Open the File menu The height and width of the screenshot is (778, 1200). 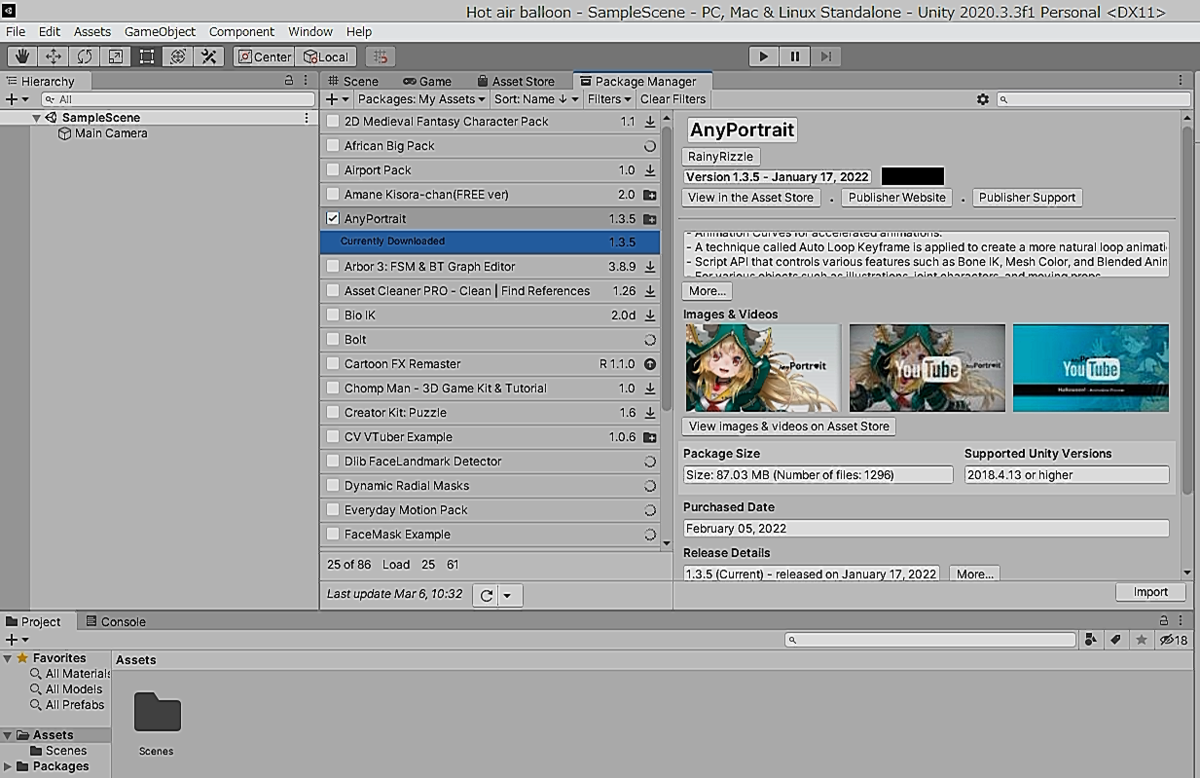(x=15, y=32)
